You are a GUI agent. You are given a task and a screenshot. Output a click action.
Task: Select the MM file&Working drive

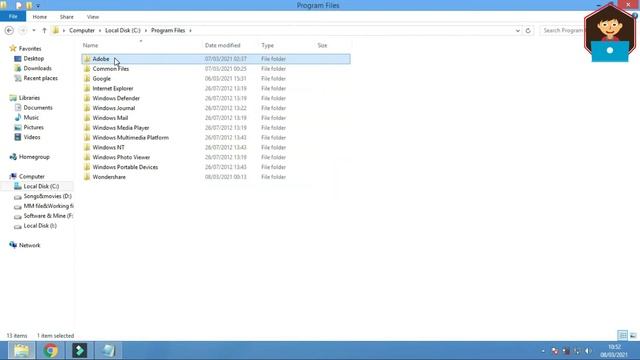pos(49,206)
